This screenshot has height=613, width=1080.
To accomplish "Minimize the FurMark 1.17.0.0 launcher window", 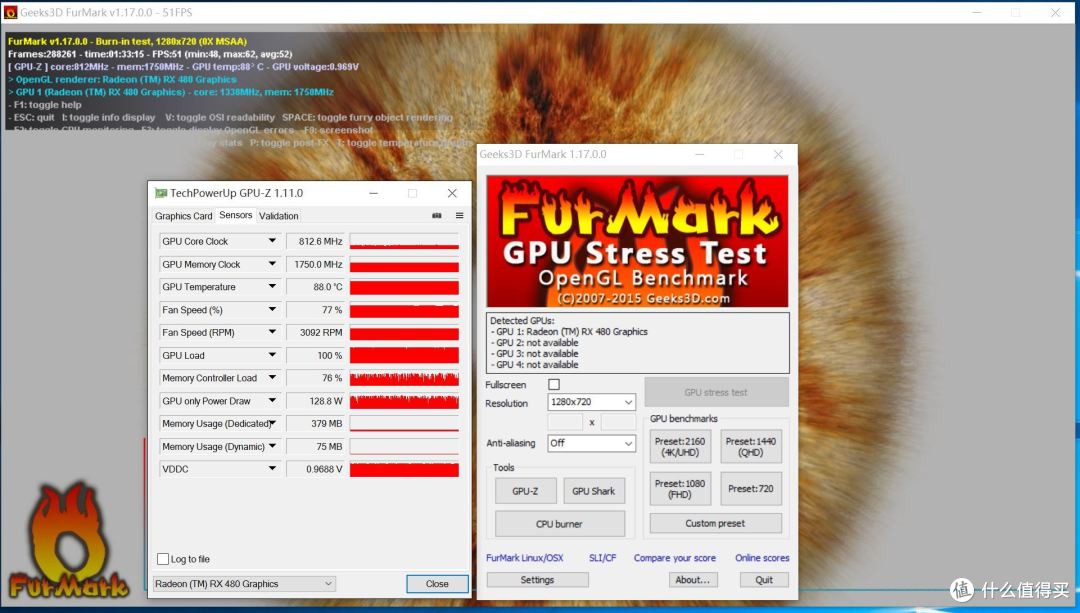I will point(700,154).
